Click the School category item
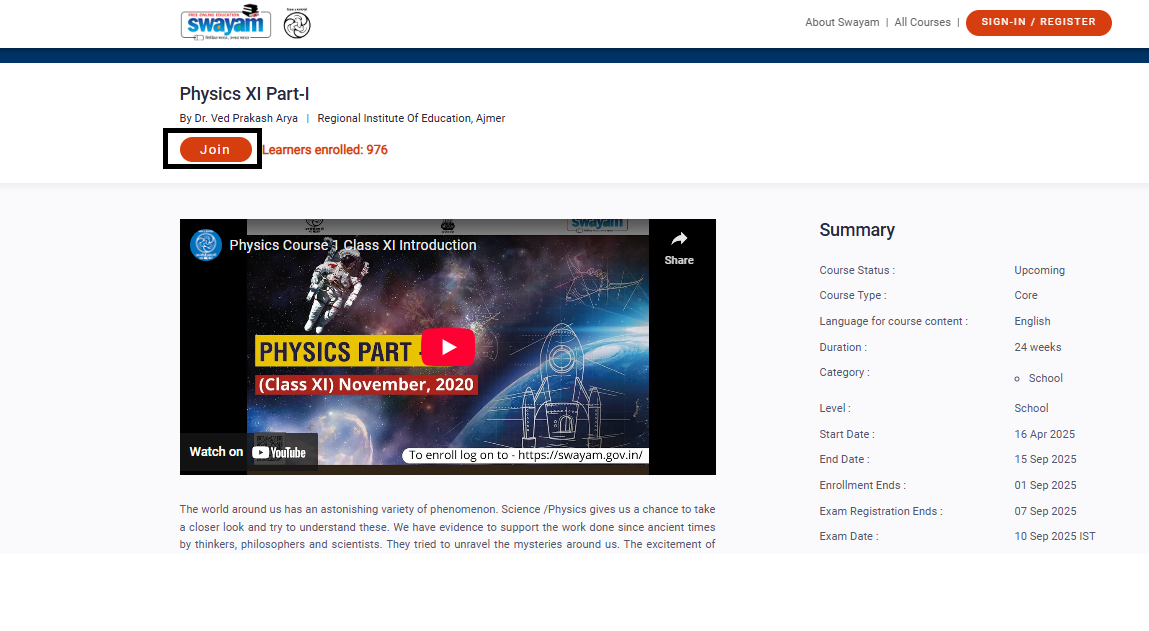Screen dimensions: 1149x631 click(x=1045, y=378)
